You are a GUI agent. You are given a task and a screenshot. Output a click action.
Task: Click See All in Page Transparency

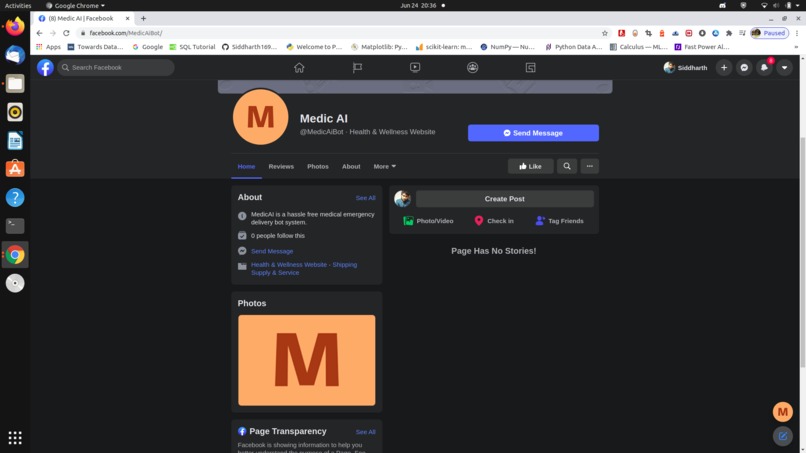pyautogui.click(x=365, y=432)
